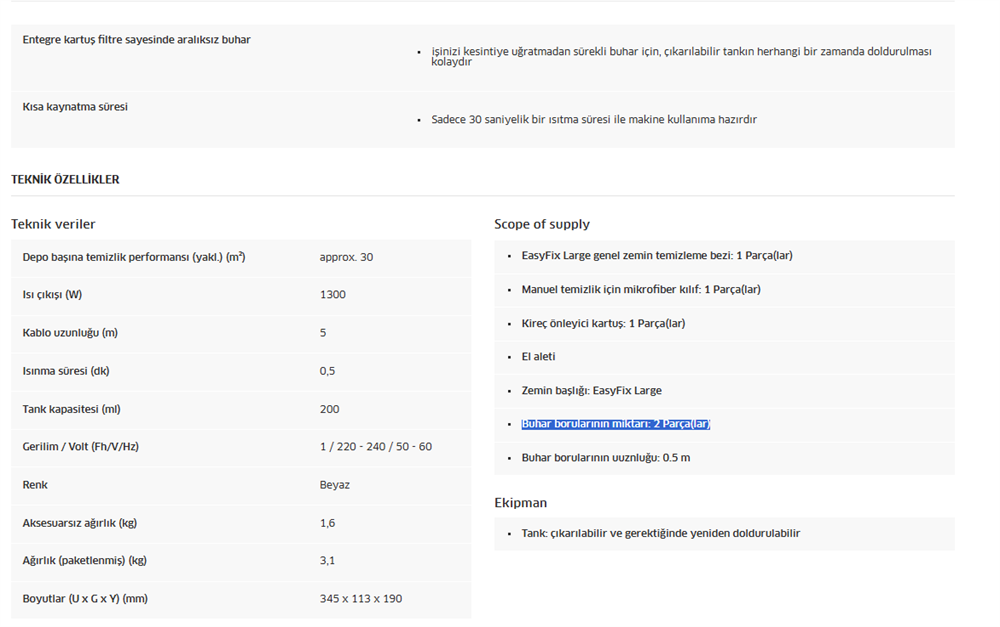Image resolution: width=1000 pixels, height=627 pixels.
Task: Click the El aleti list item
Action: [x=538, y=357]
